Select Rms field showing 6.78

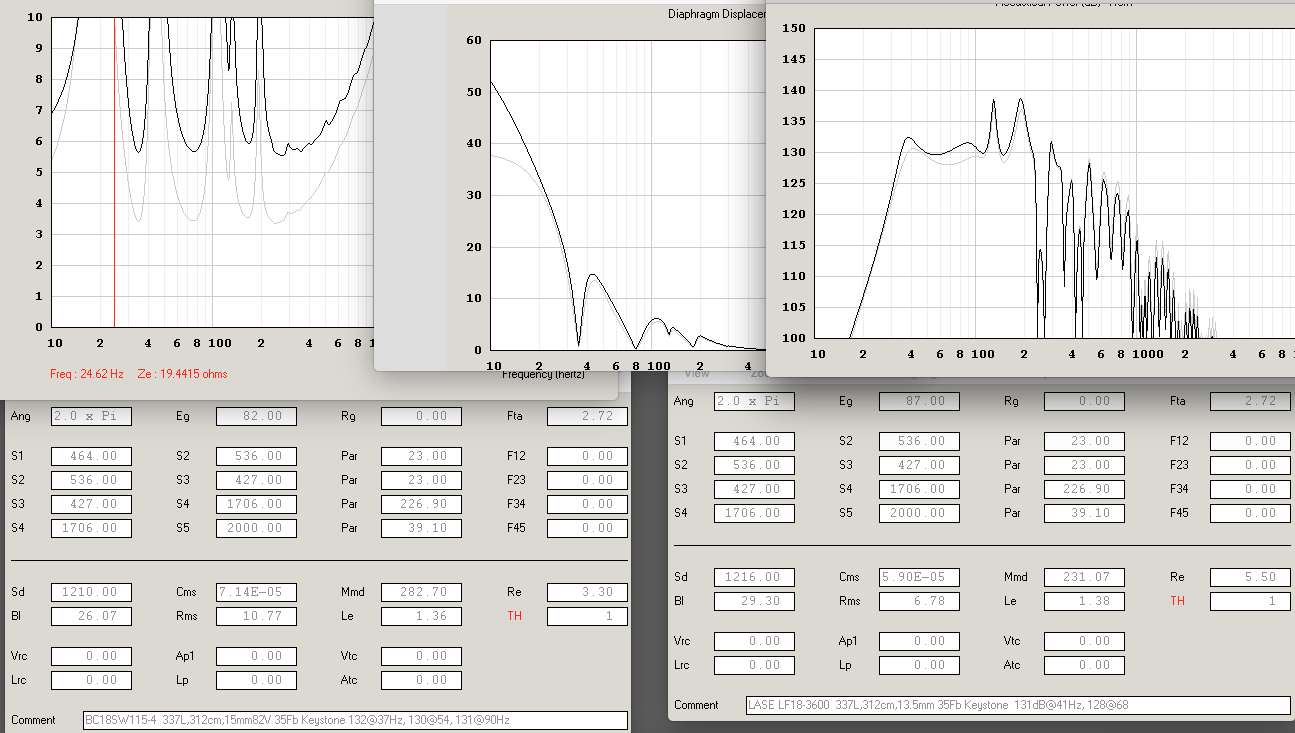click(x=919, y=601)
